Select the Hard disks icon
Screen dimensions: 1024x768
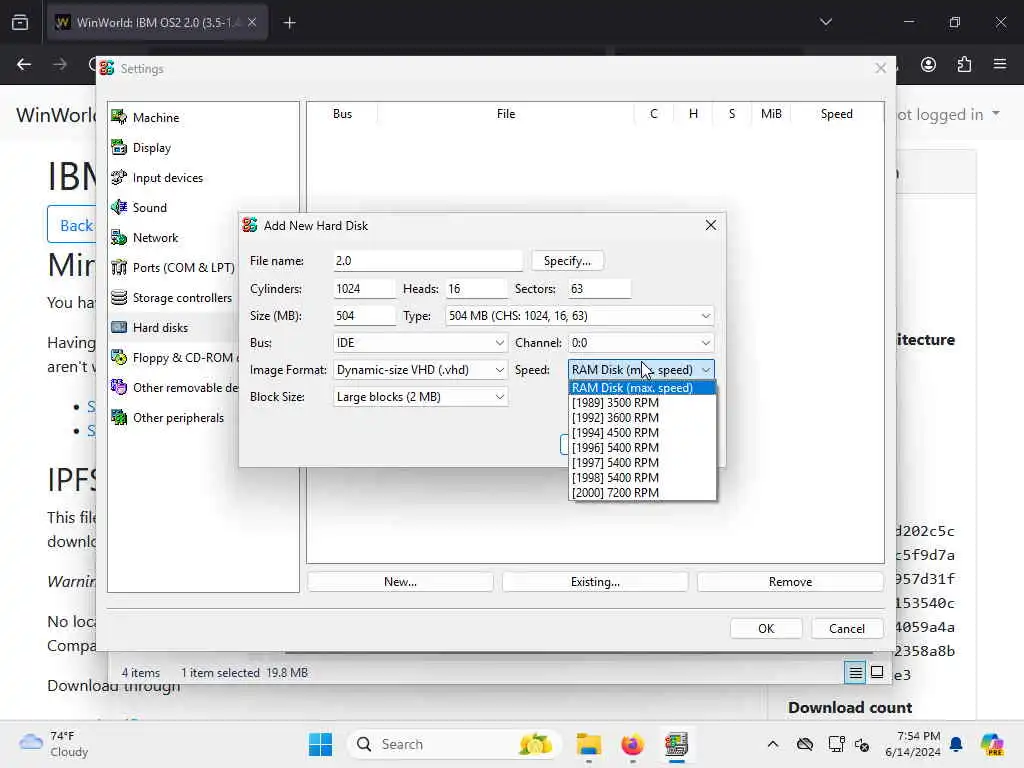point(119,327)
